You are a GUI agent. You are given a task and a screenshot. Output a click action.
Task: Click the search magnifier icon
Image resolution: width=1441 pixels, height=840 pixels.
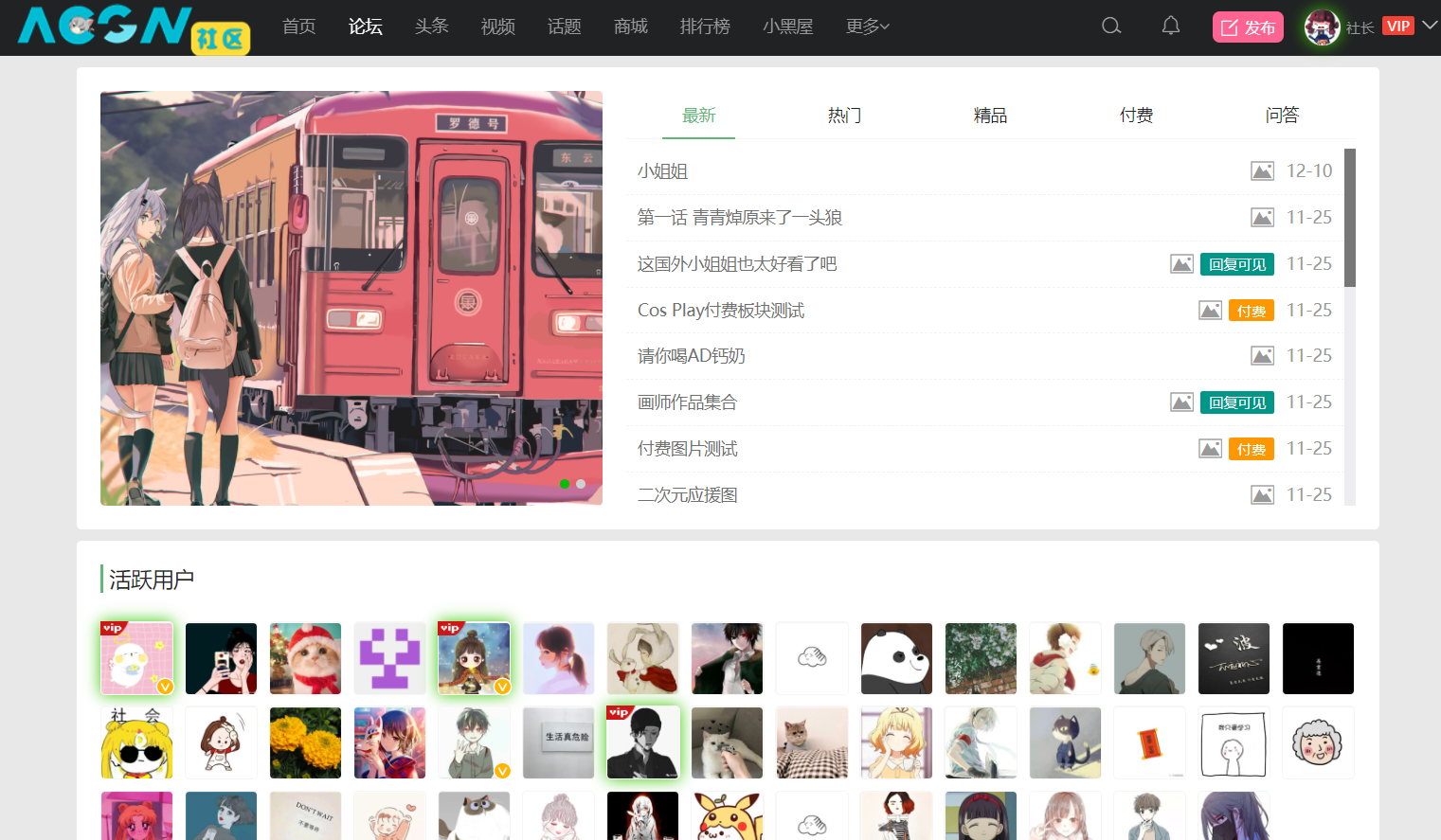click(x=1111, y=26)
